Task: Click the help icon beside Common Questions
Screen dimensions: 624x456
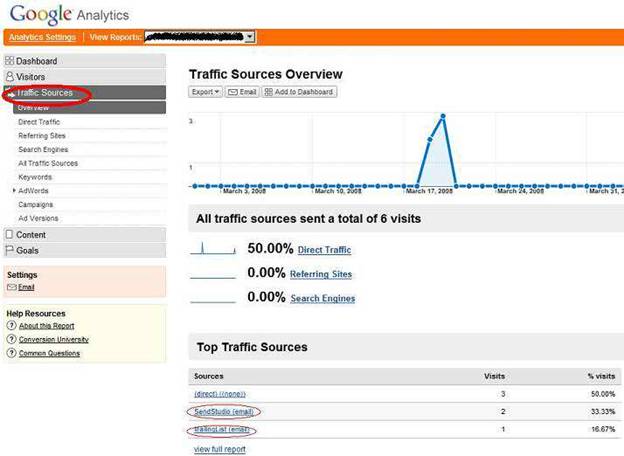Action: pos(12,353)
